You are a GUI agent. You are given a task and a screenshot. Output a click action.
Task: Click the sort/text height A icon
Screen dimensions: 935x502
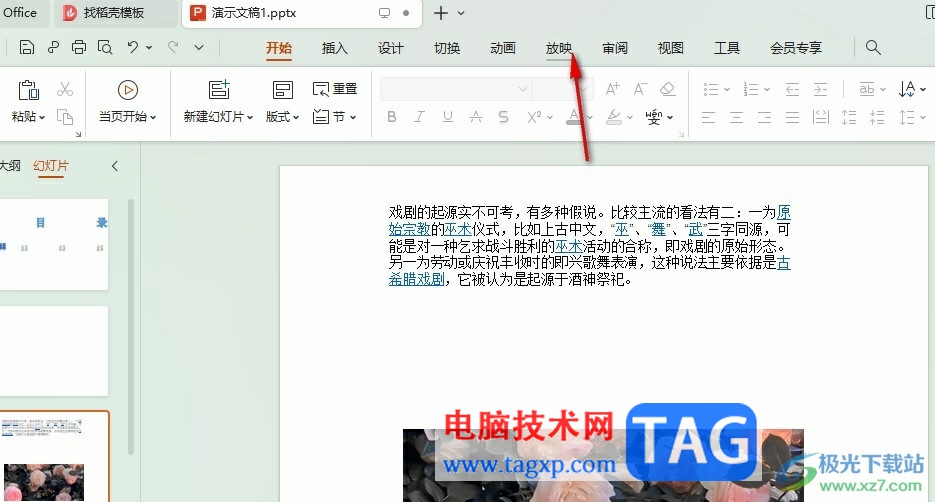click(x=907, y=89)
